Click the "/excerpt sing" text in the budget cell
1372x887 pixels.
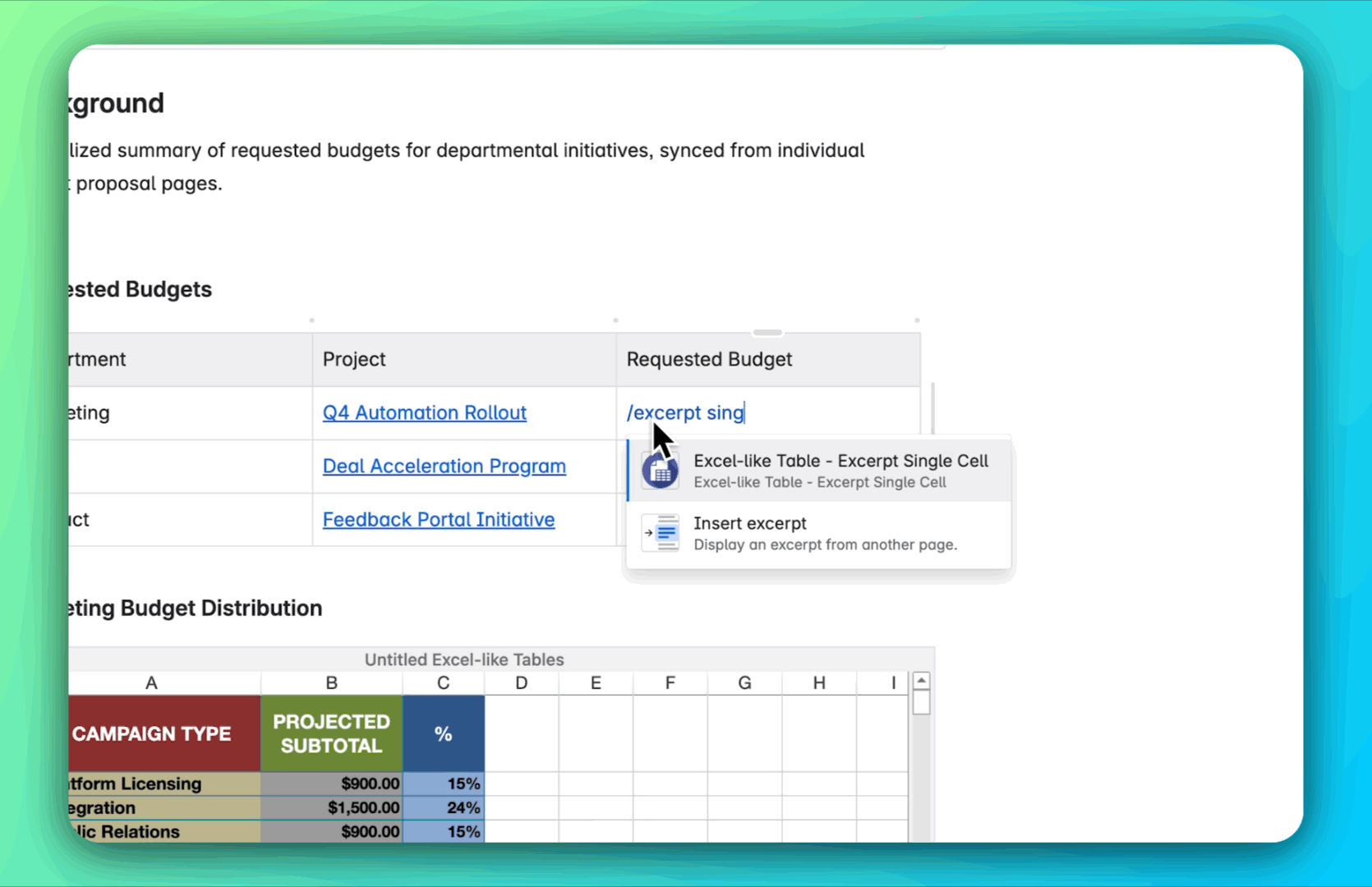(x=685, y=412)
